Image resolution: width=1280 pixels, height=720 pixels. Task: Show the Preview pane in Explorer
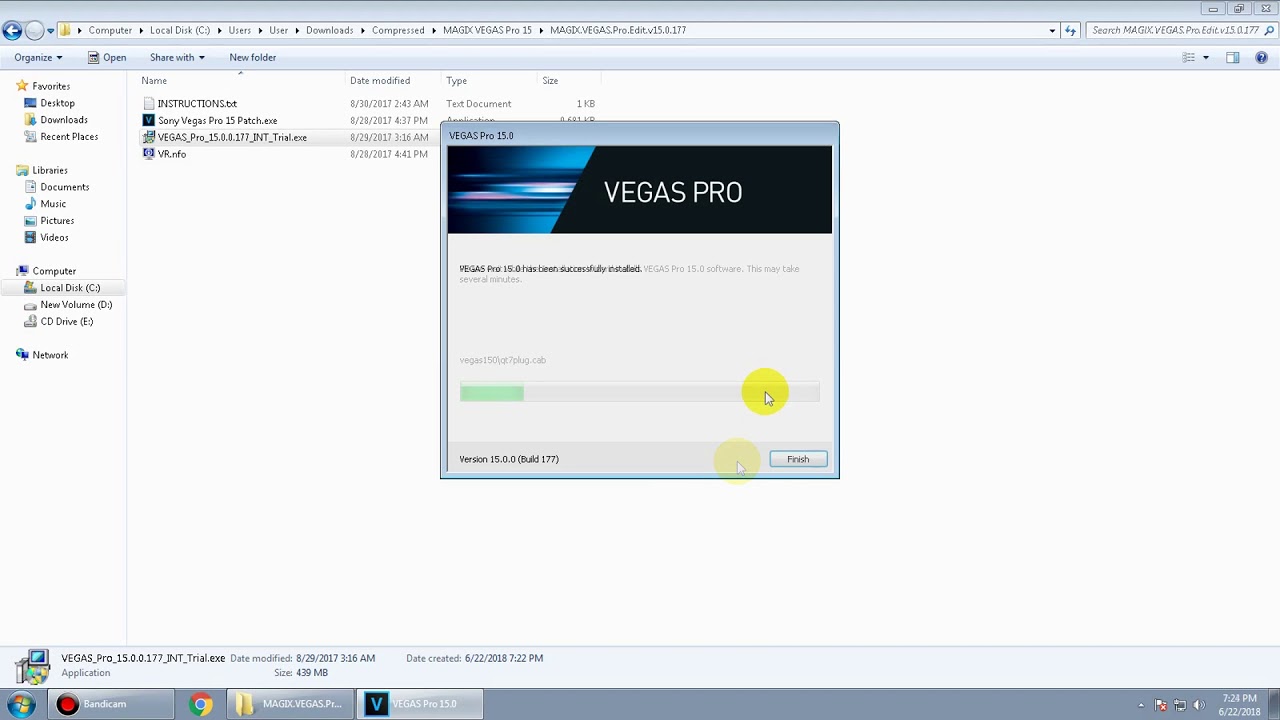tap(1232, 57)
